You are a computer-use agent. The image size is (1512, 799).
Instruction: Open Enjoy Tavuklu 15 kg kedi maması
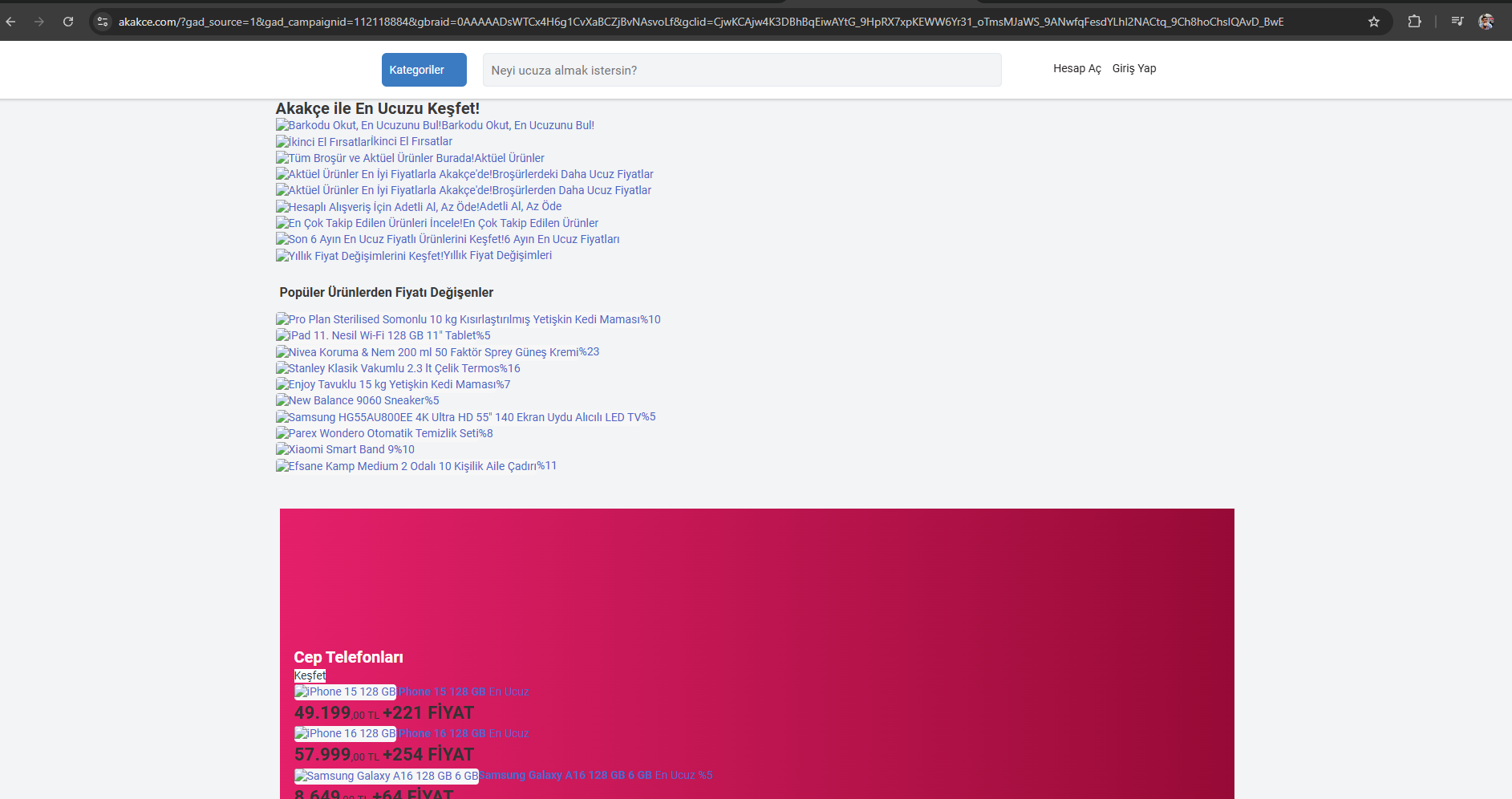pyautogui.click(x=393, y=384)
